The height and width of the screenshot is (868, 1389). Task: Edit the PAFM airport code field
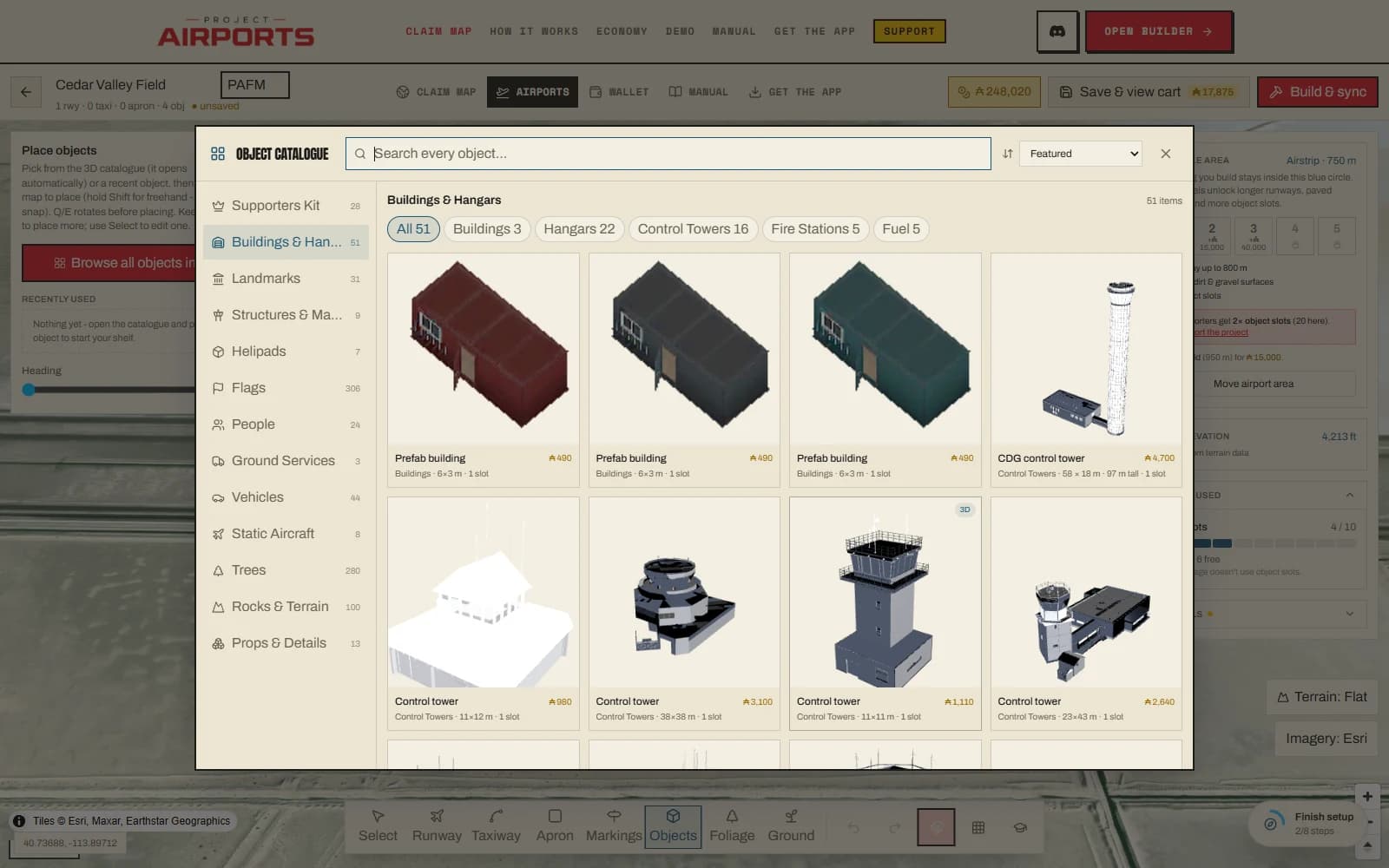(254, 85)
